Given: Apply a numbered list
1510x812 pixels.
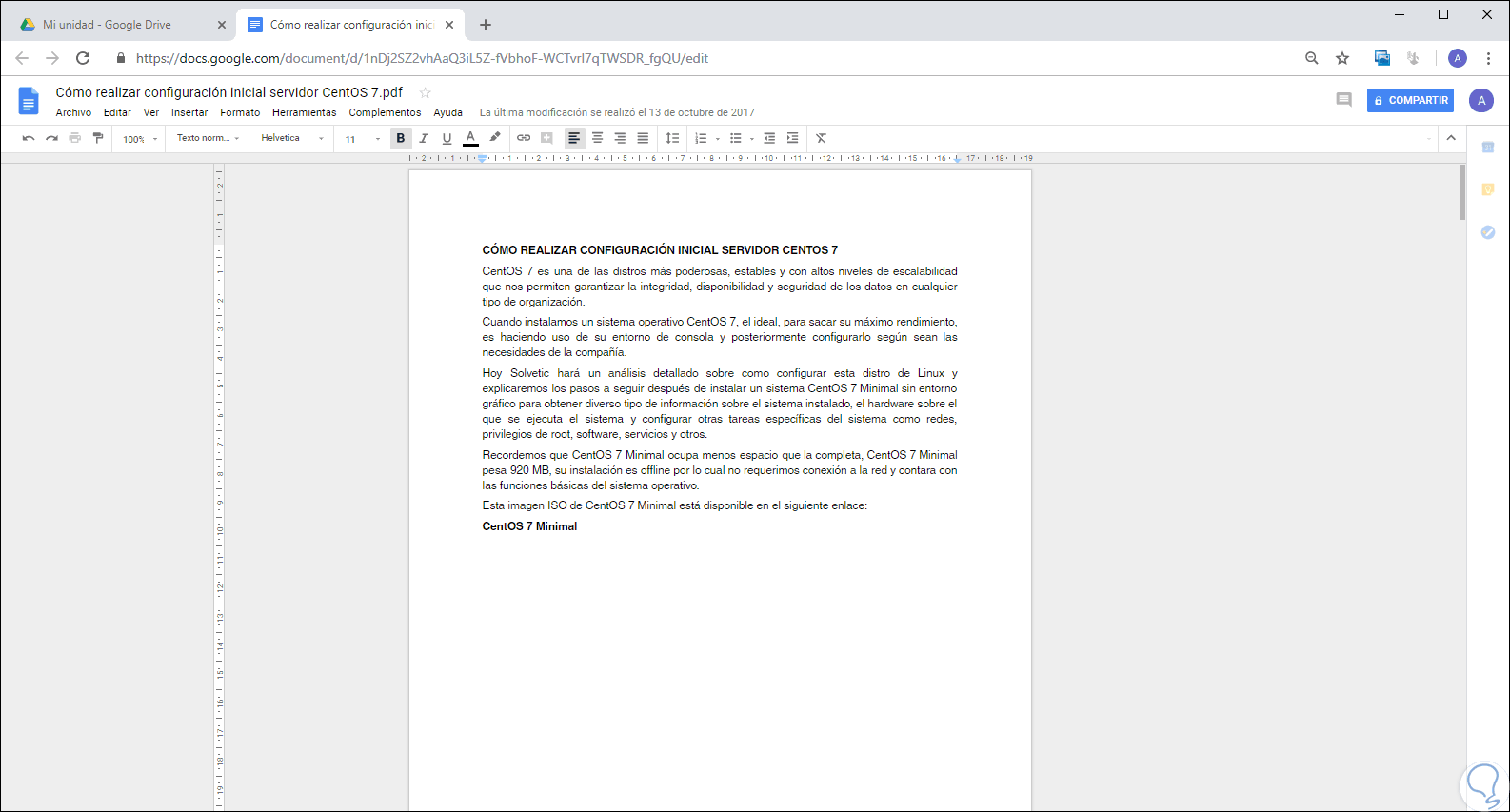Looking at the screenshot, I should 701,138.
